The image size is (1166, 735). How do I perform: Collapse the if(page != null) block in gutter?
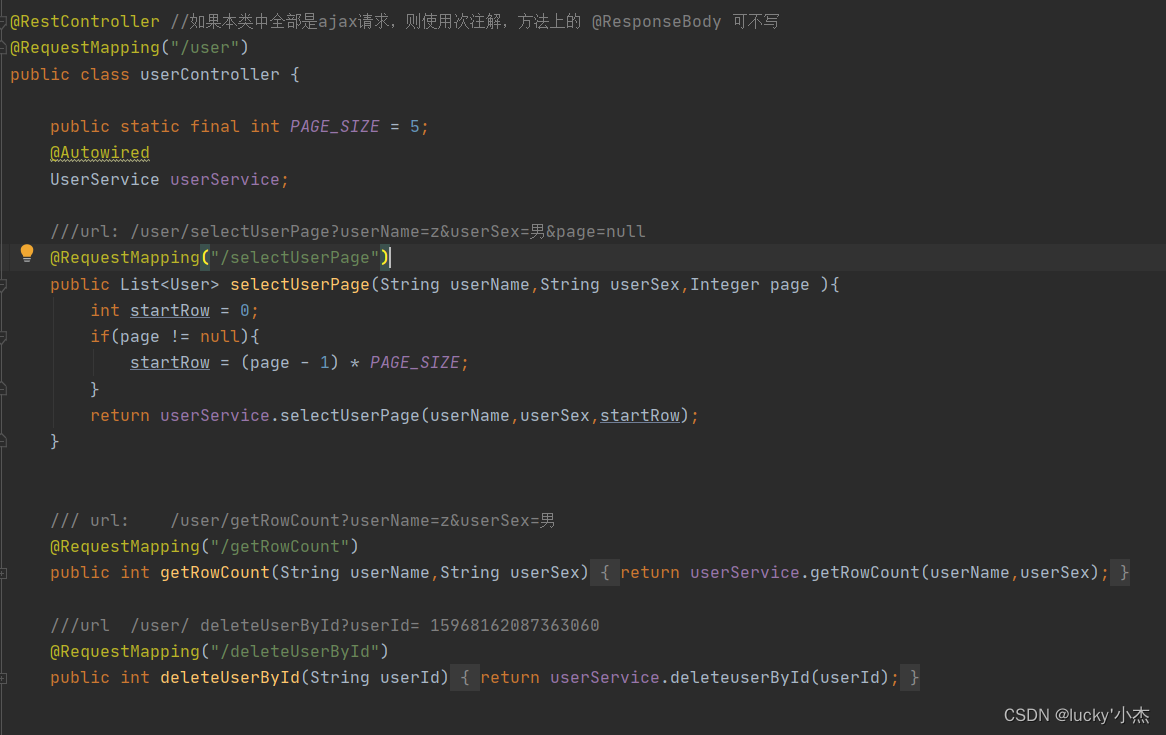click(3, 337)
